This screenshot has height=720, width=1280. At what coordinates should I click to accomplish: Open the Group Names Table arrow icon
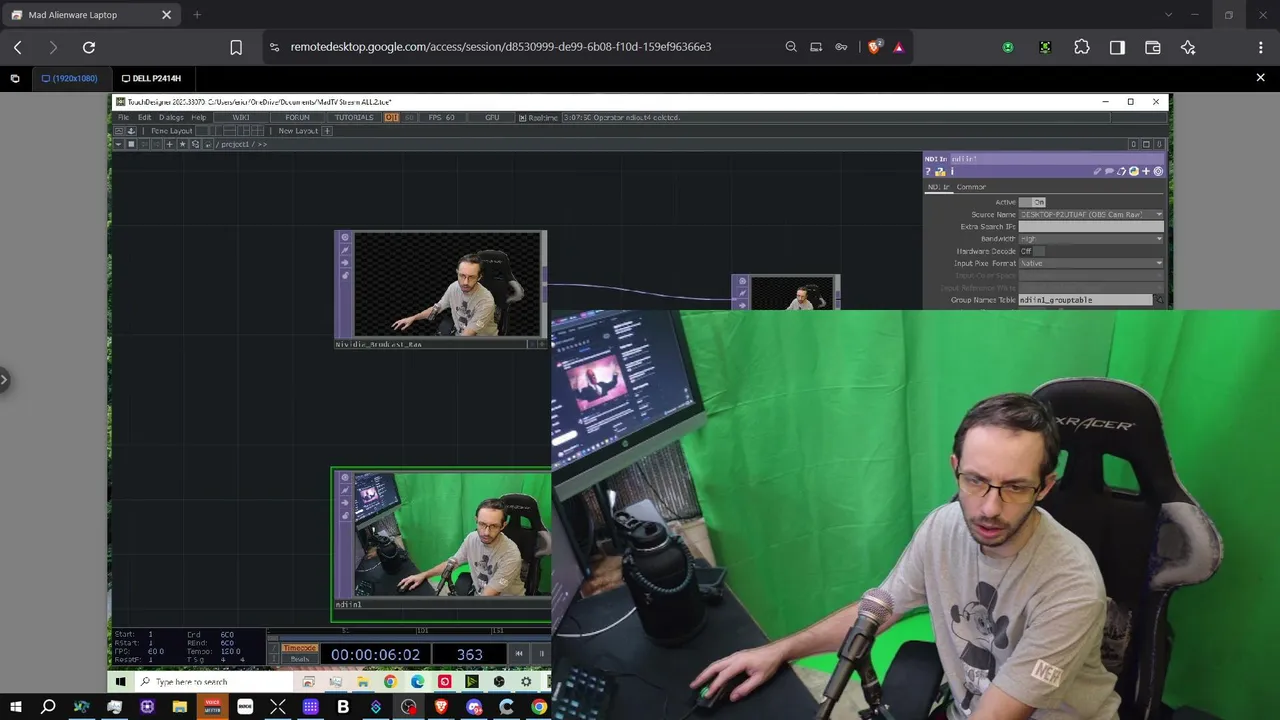pos(1160,300)
